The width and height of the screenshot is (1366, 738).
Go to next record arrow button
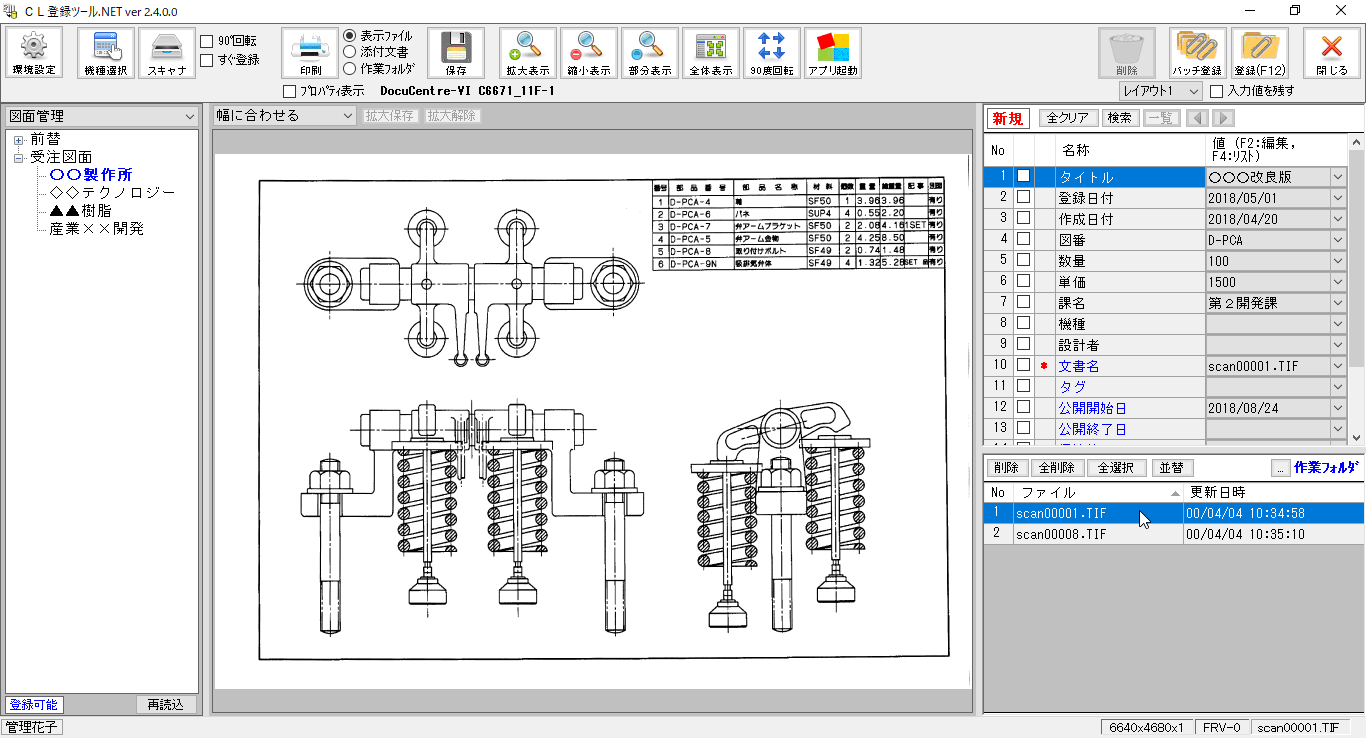[1222, 118]
